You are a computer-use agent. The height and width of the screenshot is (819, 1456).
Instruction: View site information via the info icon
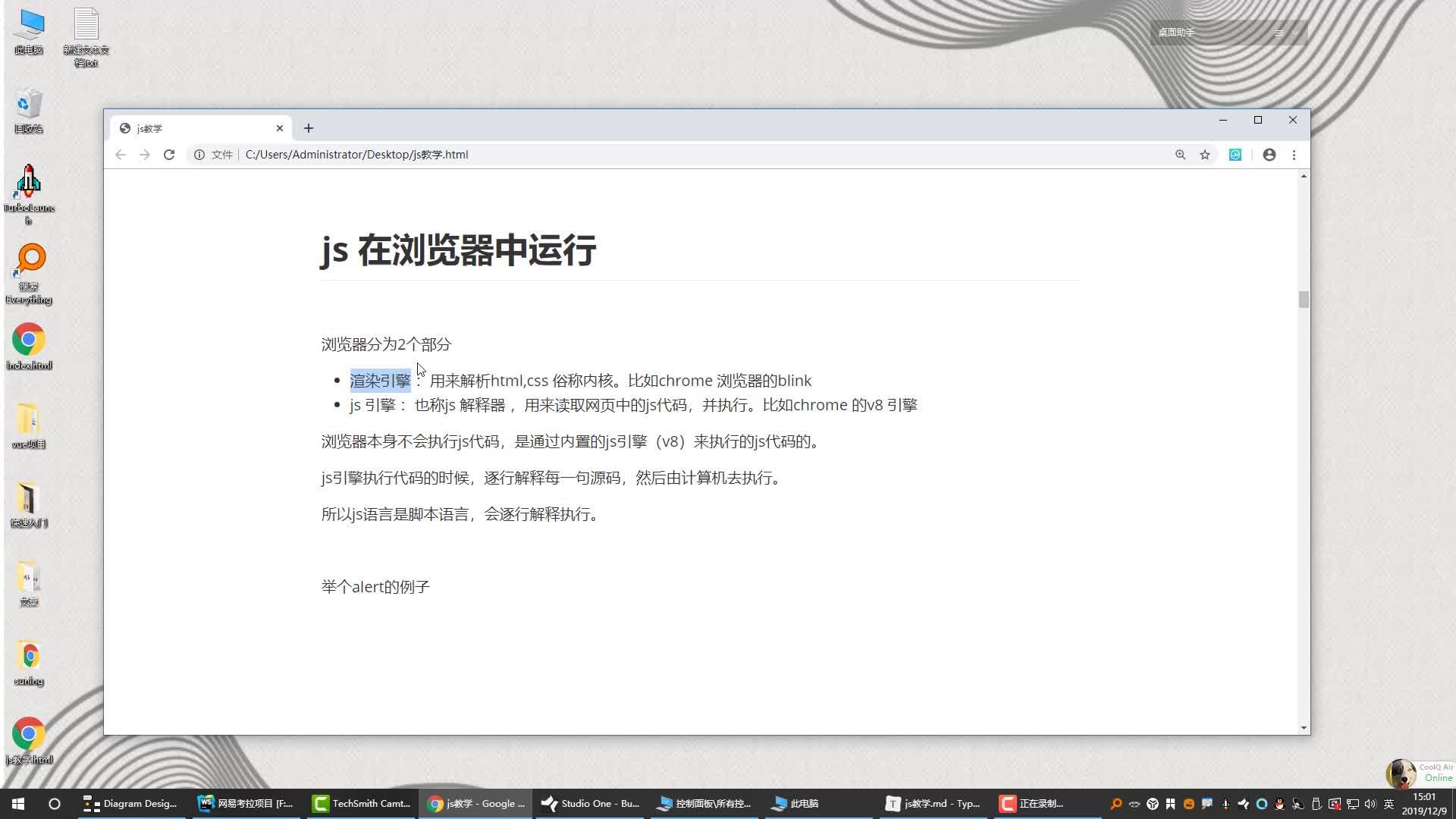tap(199, 155)
